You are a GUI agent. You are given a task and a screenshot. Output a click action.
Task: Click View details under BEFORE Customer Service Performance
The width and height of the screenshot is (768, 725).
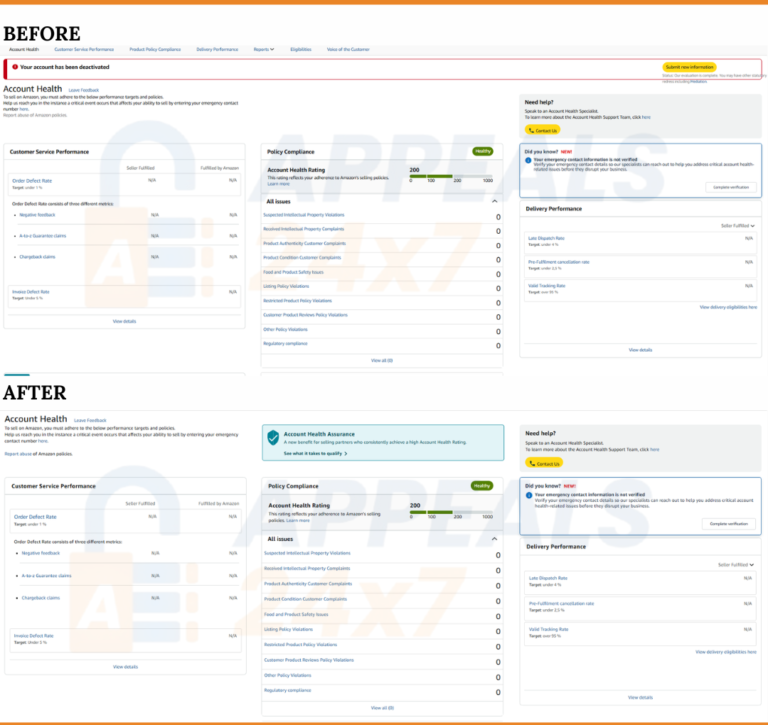tap(124, 321)
